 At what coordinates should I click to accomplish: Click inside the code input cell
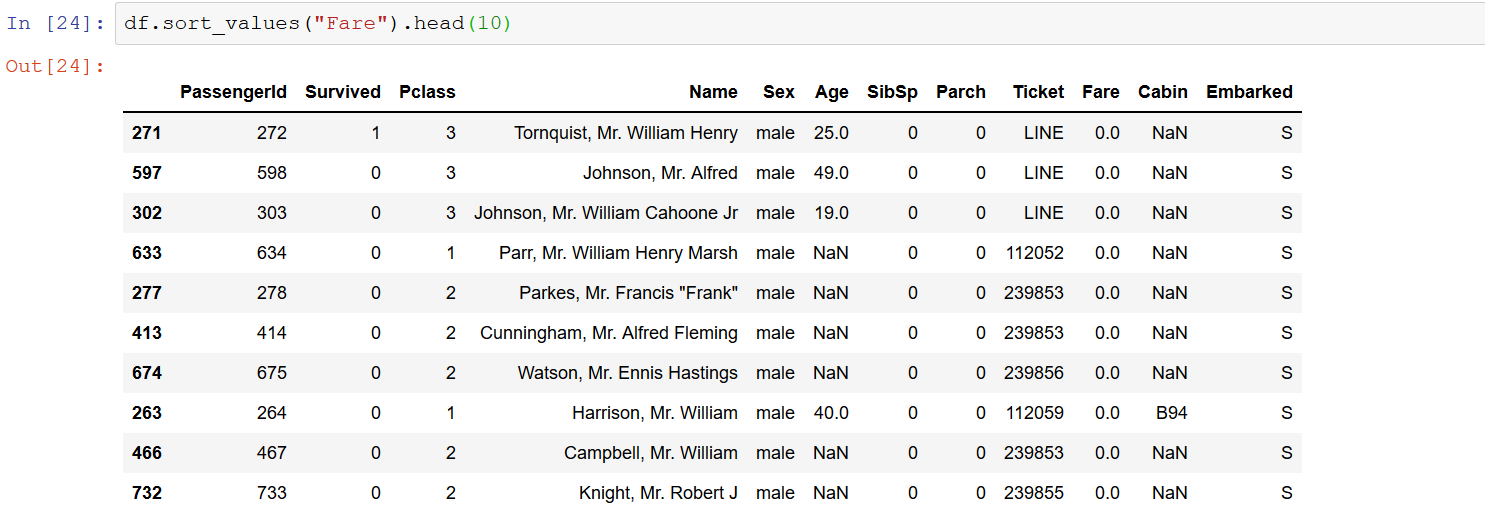coord(800,24)
